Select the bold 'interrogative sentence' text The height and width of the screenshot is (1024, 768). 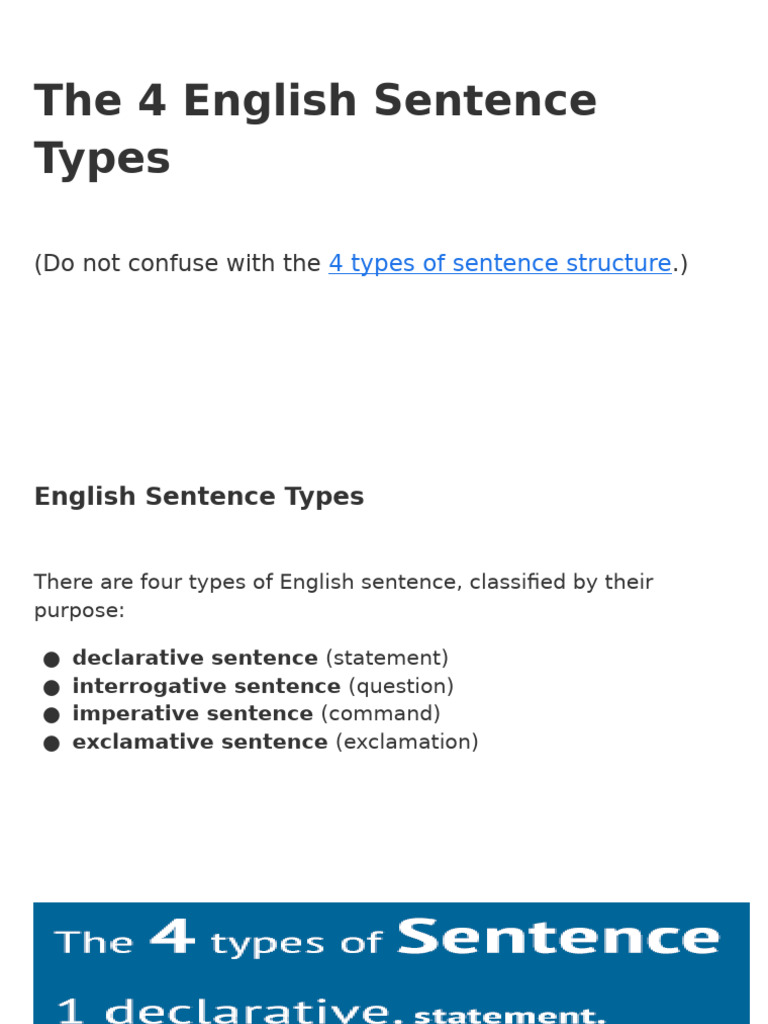(x=206, y=686)
